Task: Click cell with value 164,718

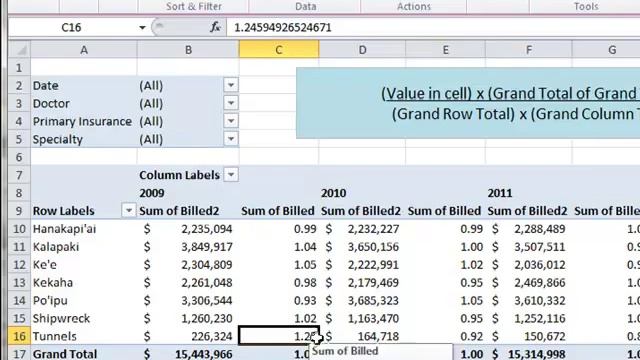Action: (378, 336)
